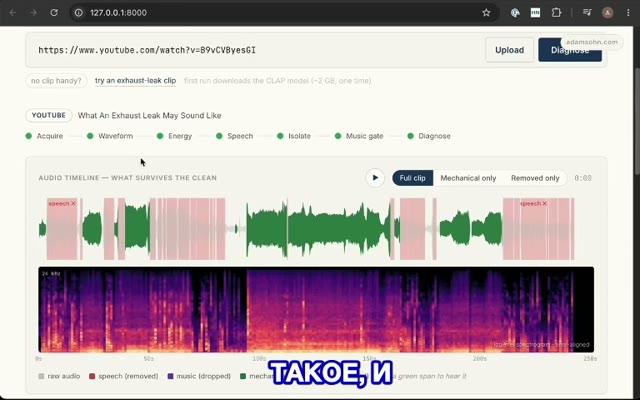
Task: Select the Full clip tab
Action: (x=413, y=178)
